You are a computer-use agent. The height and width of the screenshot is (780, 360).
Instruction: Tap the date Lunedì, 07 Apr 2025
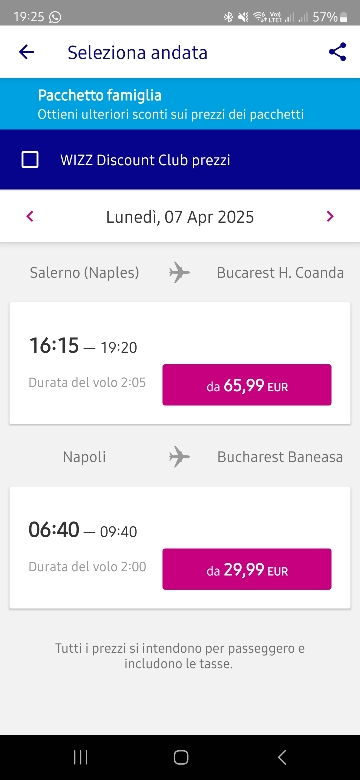click(180, 217)
